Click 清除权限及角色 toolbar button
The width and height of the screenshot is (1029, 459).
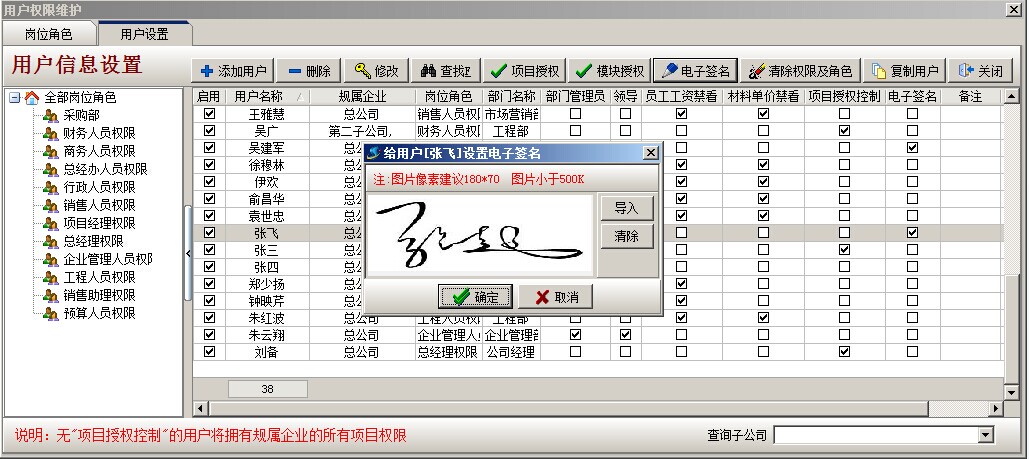(x=800, y=71)
